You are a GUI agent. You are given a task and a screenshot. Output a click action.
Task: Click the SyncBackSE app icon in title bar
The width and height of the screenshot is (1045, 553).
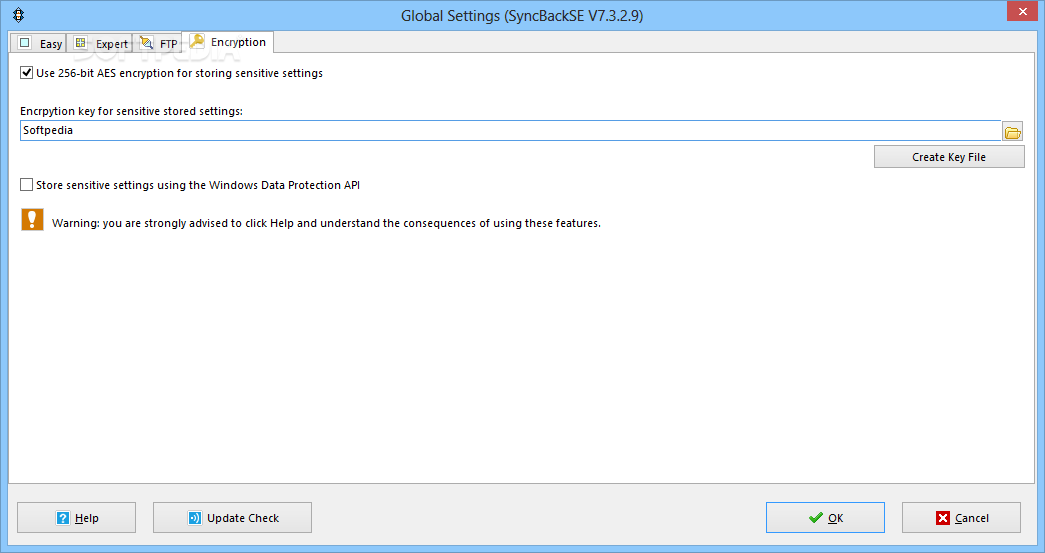[19, 15]
